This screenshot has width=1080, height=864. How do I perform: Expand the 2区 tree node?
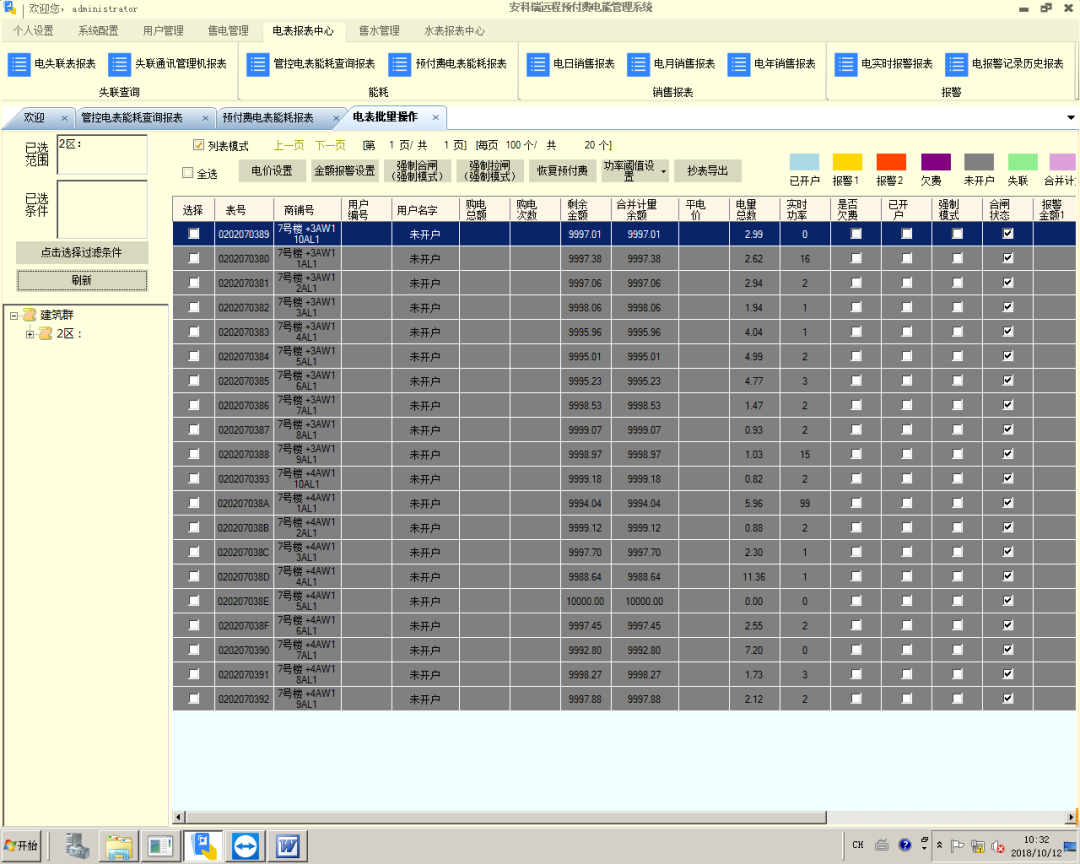coord(30,334)
